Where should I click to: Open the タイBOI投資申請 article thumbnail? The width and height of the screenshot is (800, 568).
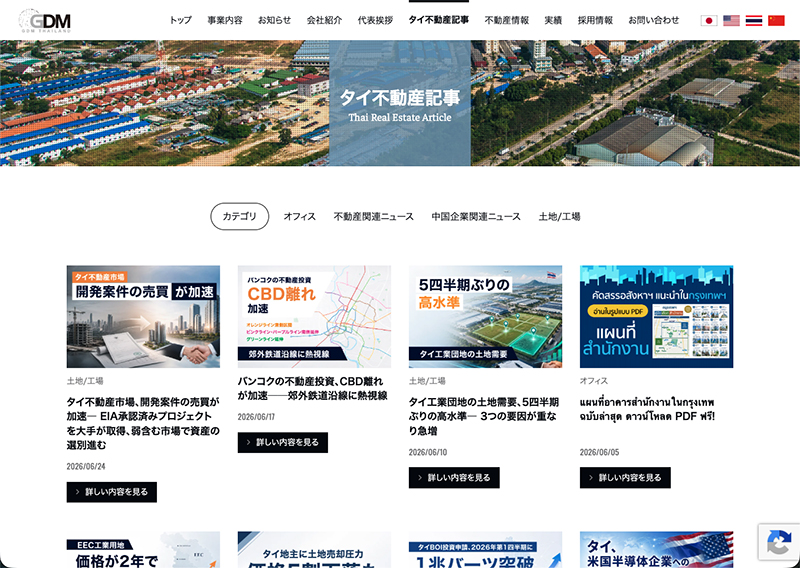(485, 550)
